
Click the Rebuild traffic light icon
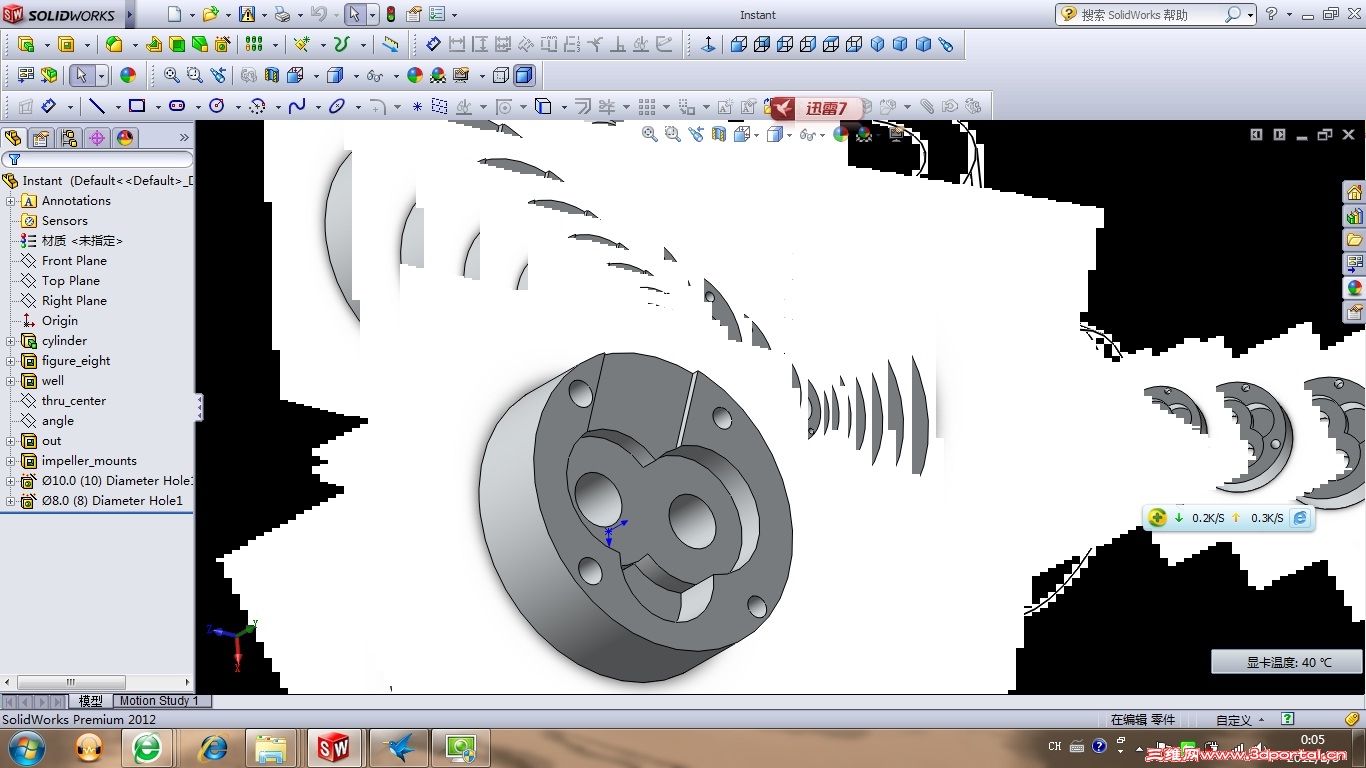tap(390, 14)
